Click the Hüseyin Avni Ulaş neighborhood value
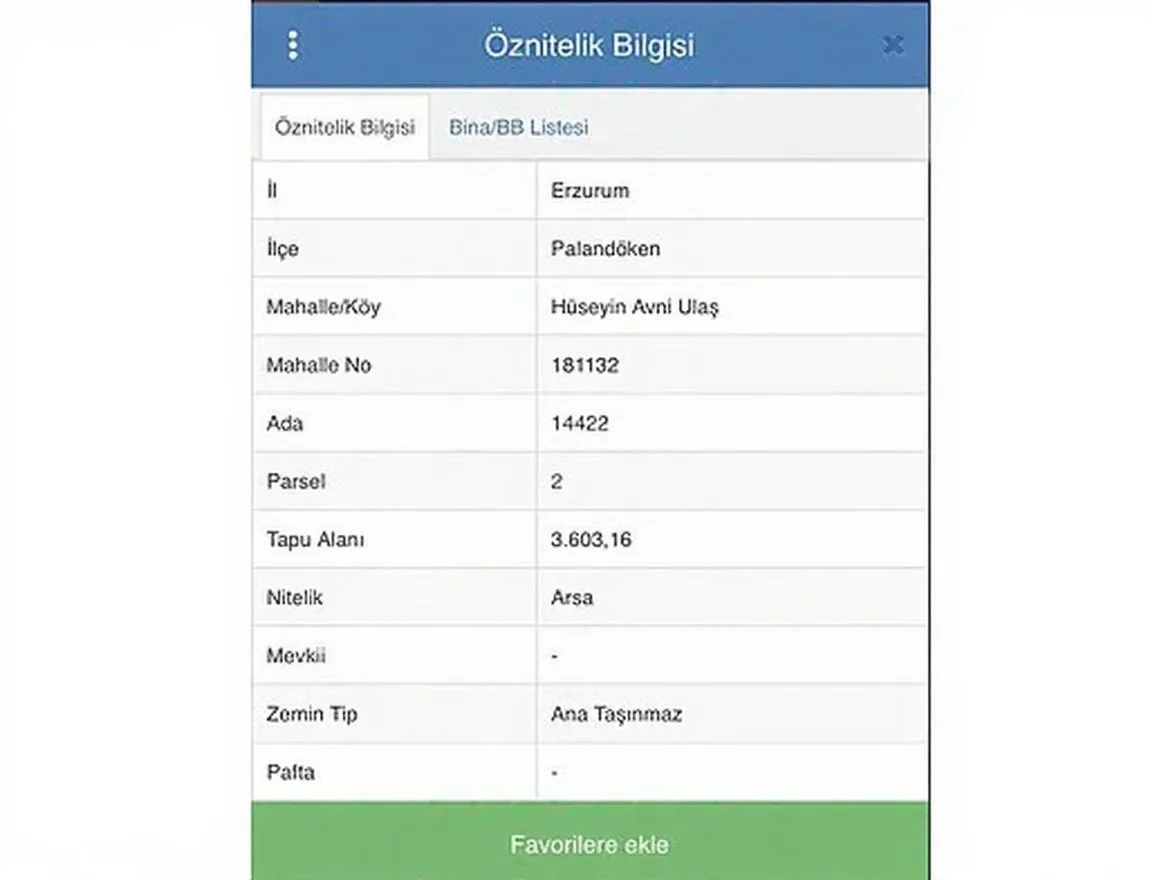The width and height of the screenshot is (1168, 880). tap(635, 307)
